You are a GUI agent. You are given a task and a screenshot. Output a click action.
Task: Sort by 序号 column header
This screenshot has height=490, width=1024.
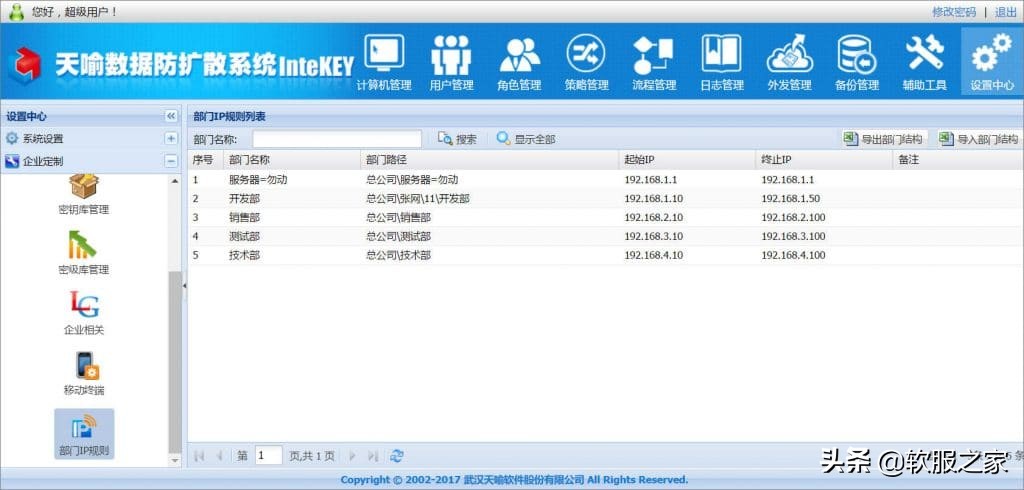[205, 159]
